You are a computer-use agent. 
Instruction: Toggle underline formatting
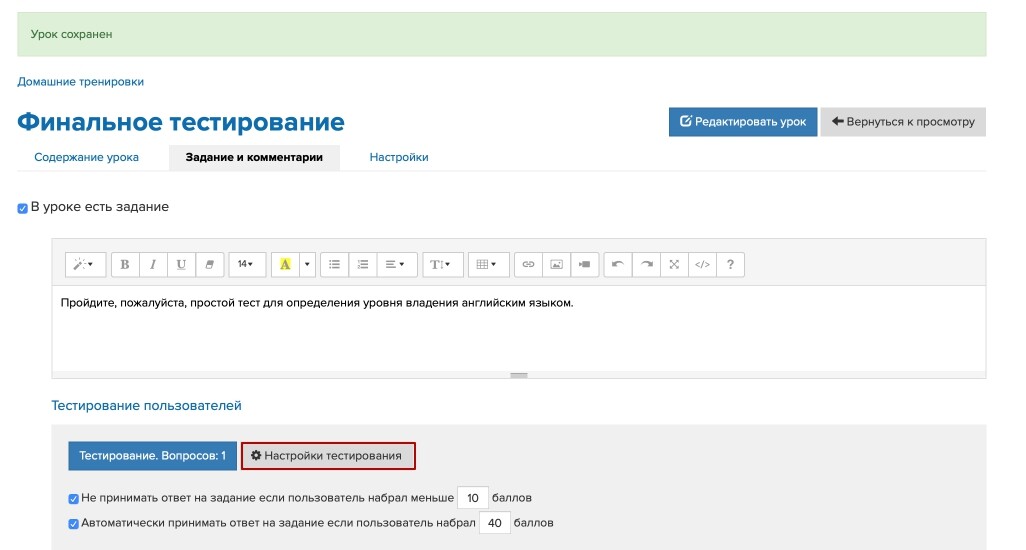click(x=181, y=264)
